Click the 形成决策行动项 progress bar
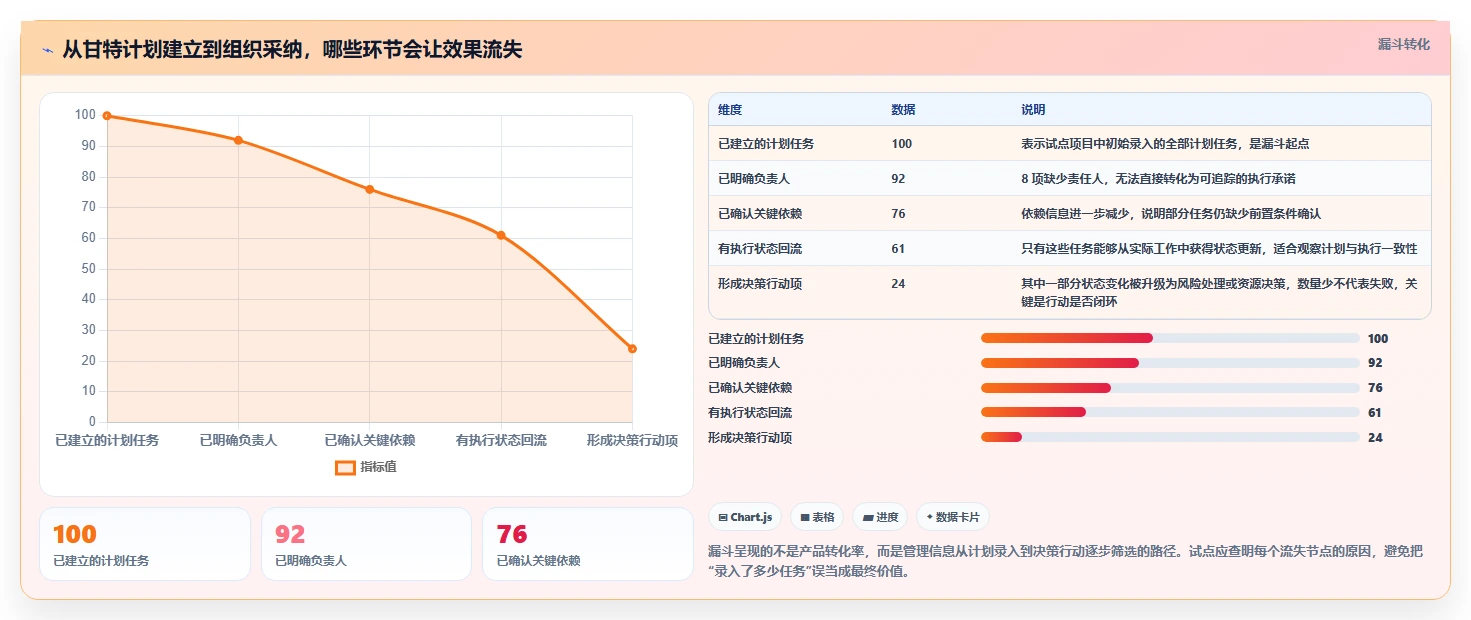This screenshot has height=620, width=1471. pos(1170,438)
